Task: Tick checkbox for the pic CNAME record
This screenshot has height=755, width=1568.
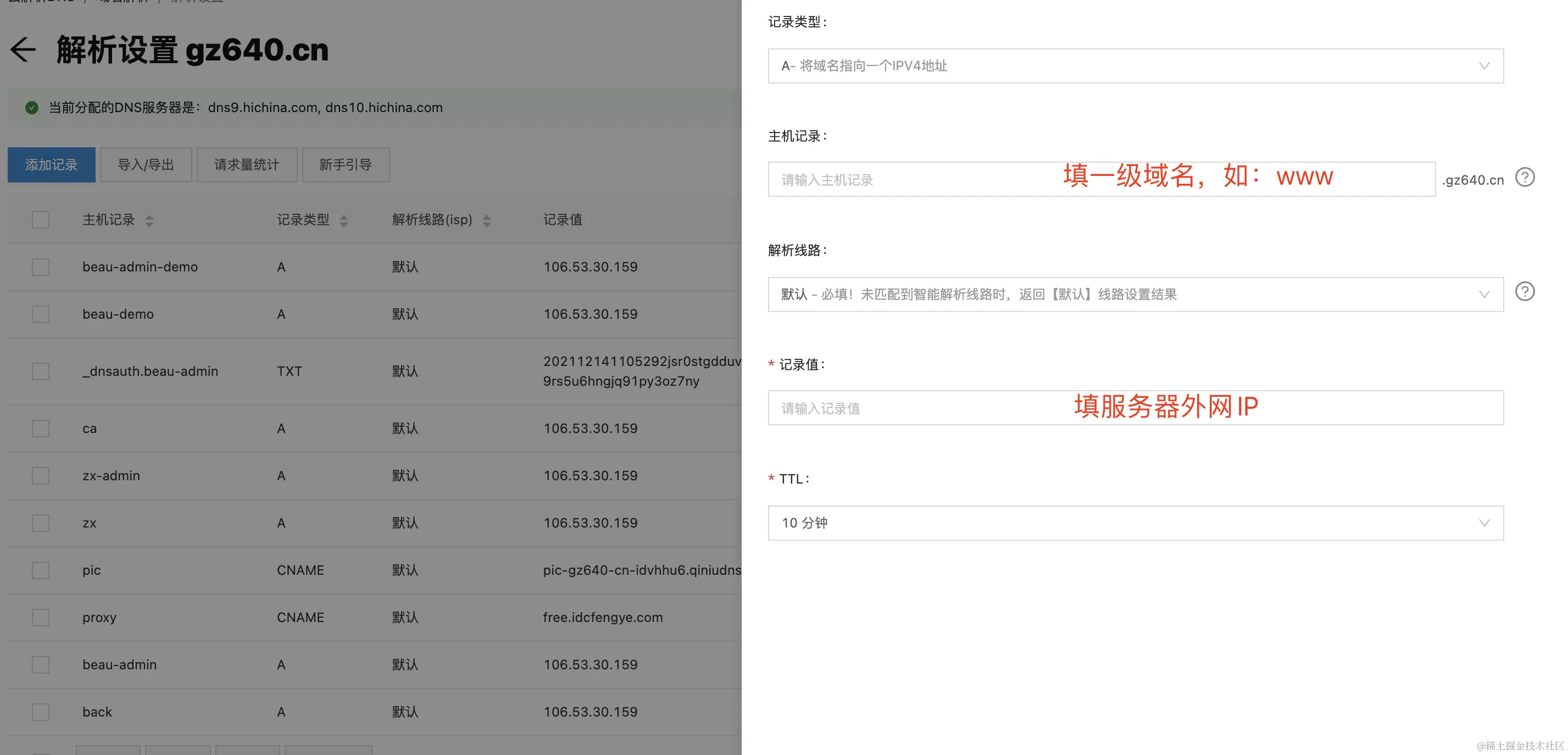Action: [41, 570]
